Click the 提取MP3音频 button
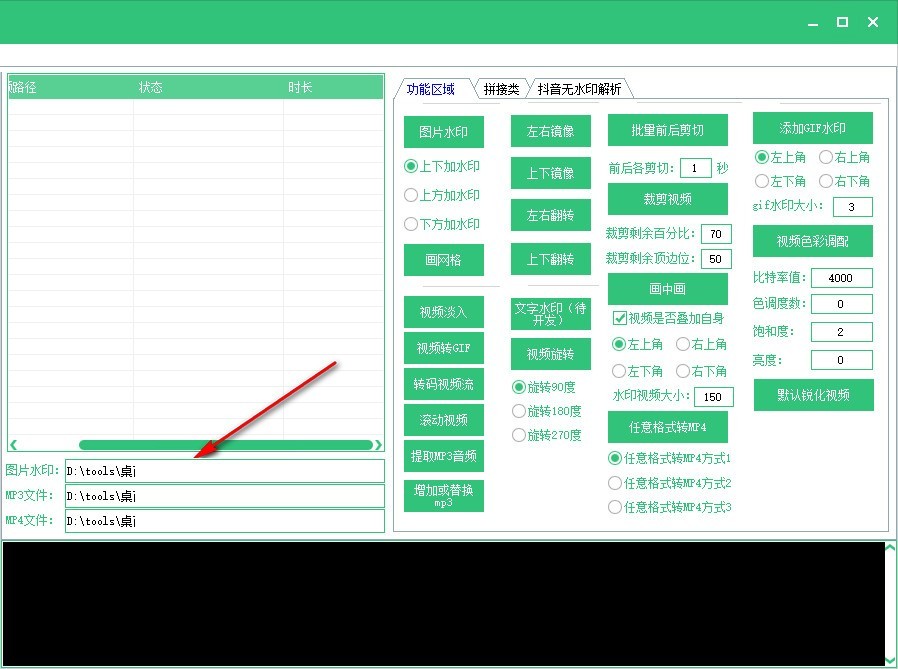The width and height of the screenshot is (898, 669). coord(444,456)
